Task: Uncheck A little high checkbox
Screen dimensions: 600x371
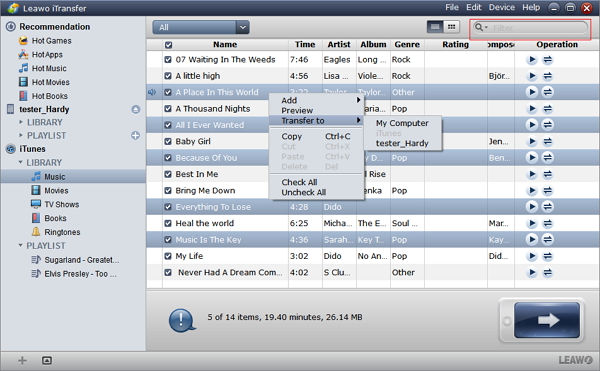Action: [x=168, y=76]
